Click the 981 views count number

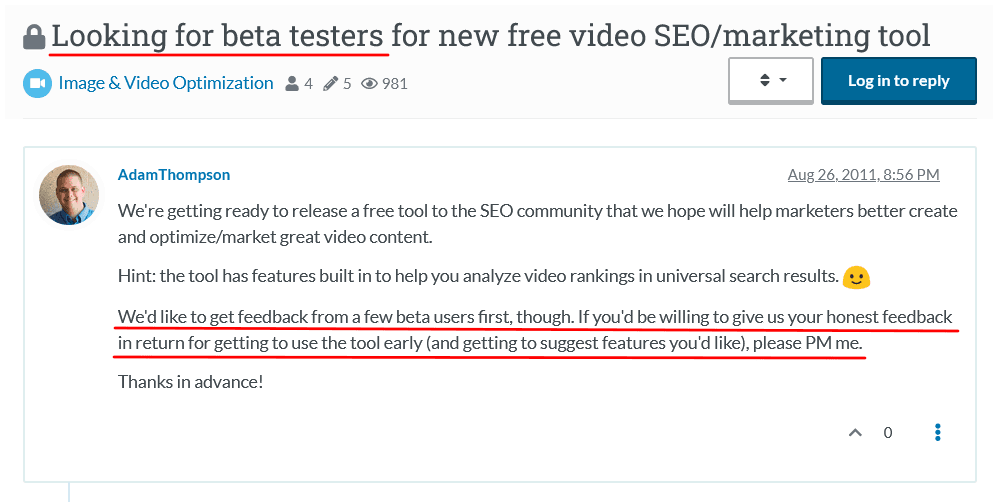coord(395,84)
